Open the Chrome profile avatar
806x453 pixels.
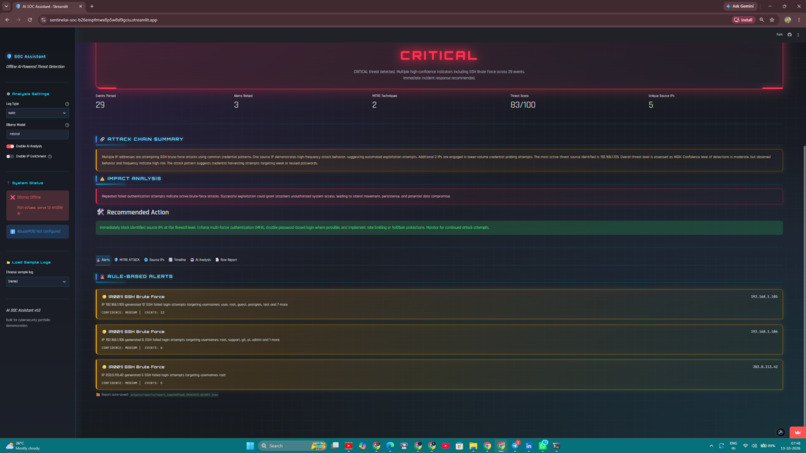787,20
